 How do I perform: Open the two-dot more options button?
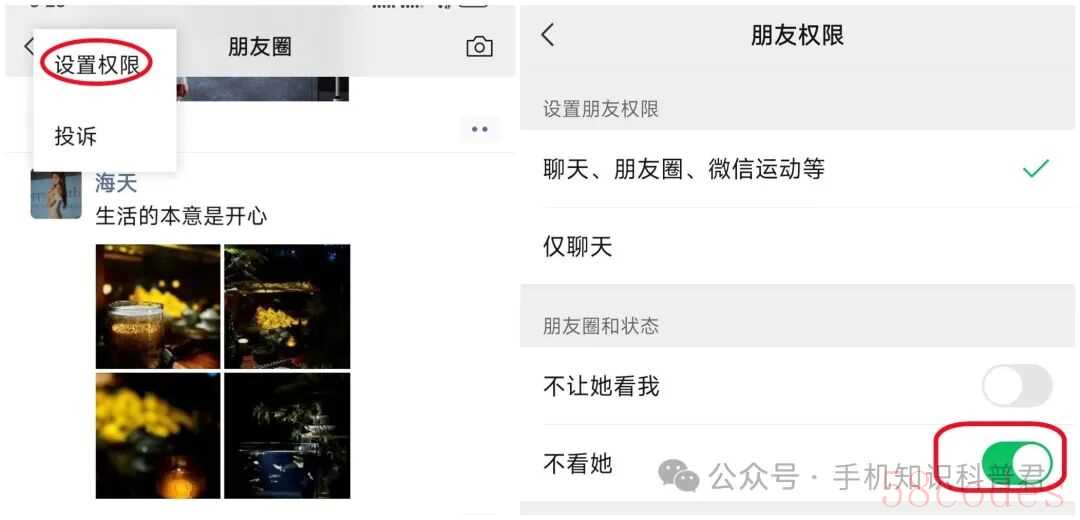tap(479, 129)
